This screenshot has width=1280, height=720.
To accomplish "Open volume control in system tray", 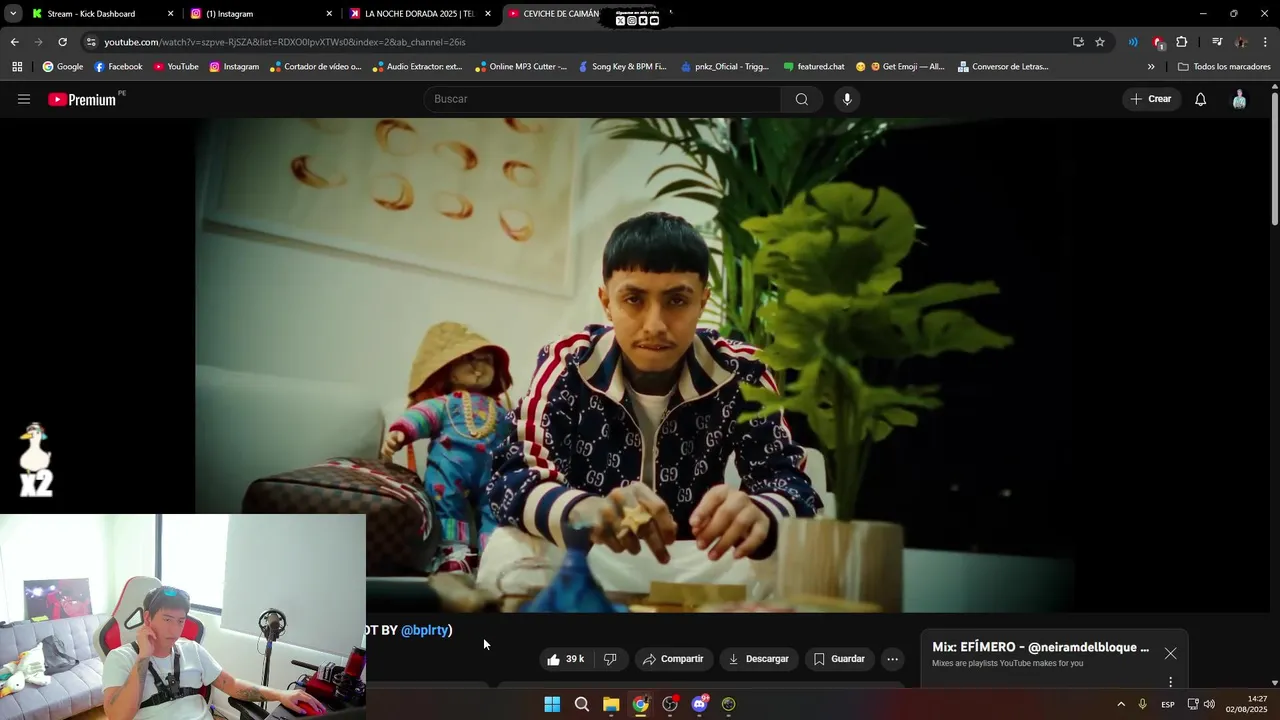I will click(x=1209, y=704).
